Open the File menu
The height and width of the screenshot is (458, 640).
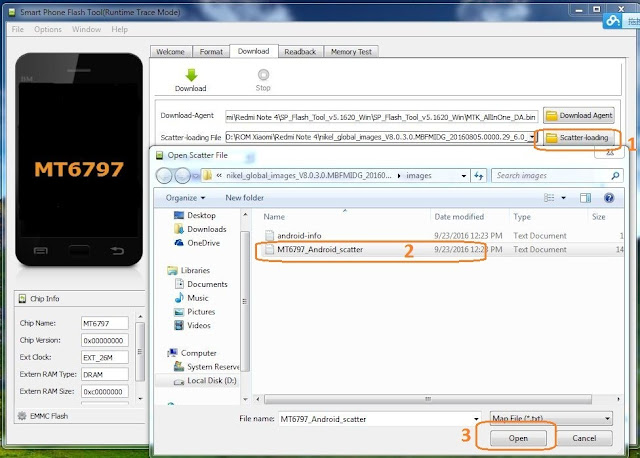coord(18,29)
